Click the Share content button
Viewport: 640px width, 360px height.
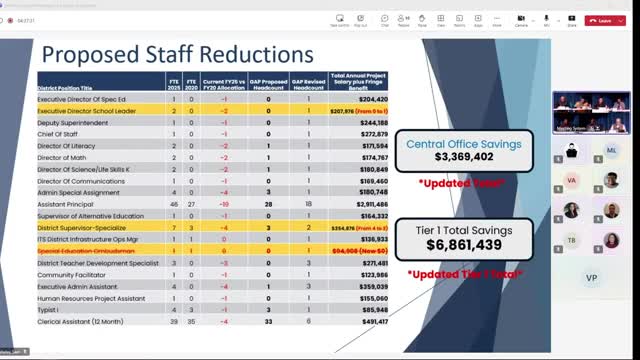tap(572, 20)
